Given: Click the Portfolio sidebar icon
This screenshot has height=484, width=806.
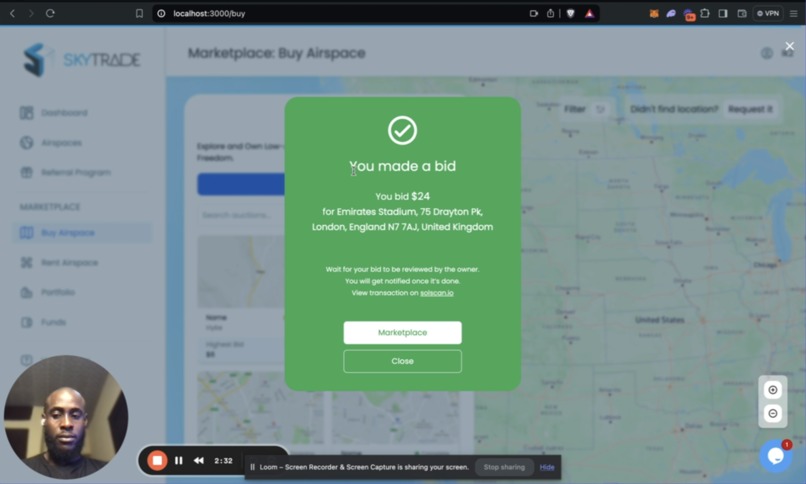Looking at the screenshot, I should click(x=26, y=292).
